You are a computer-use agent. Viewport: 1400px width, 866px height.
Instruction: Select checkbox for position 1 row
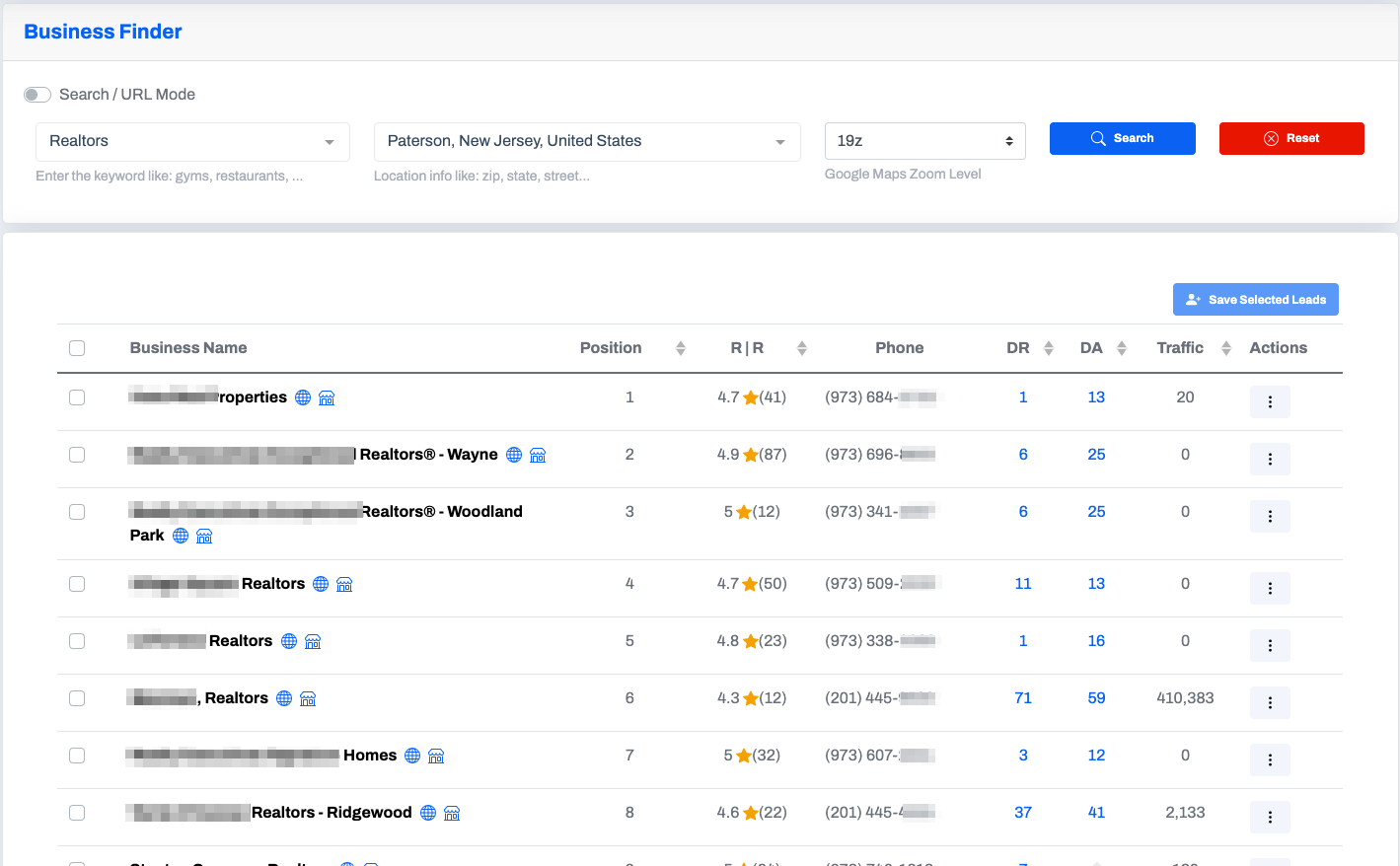[x=77, y=397]
